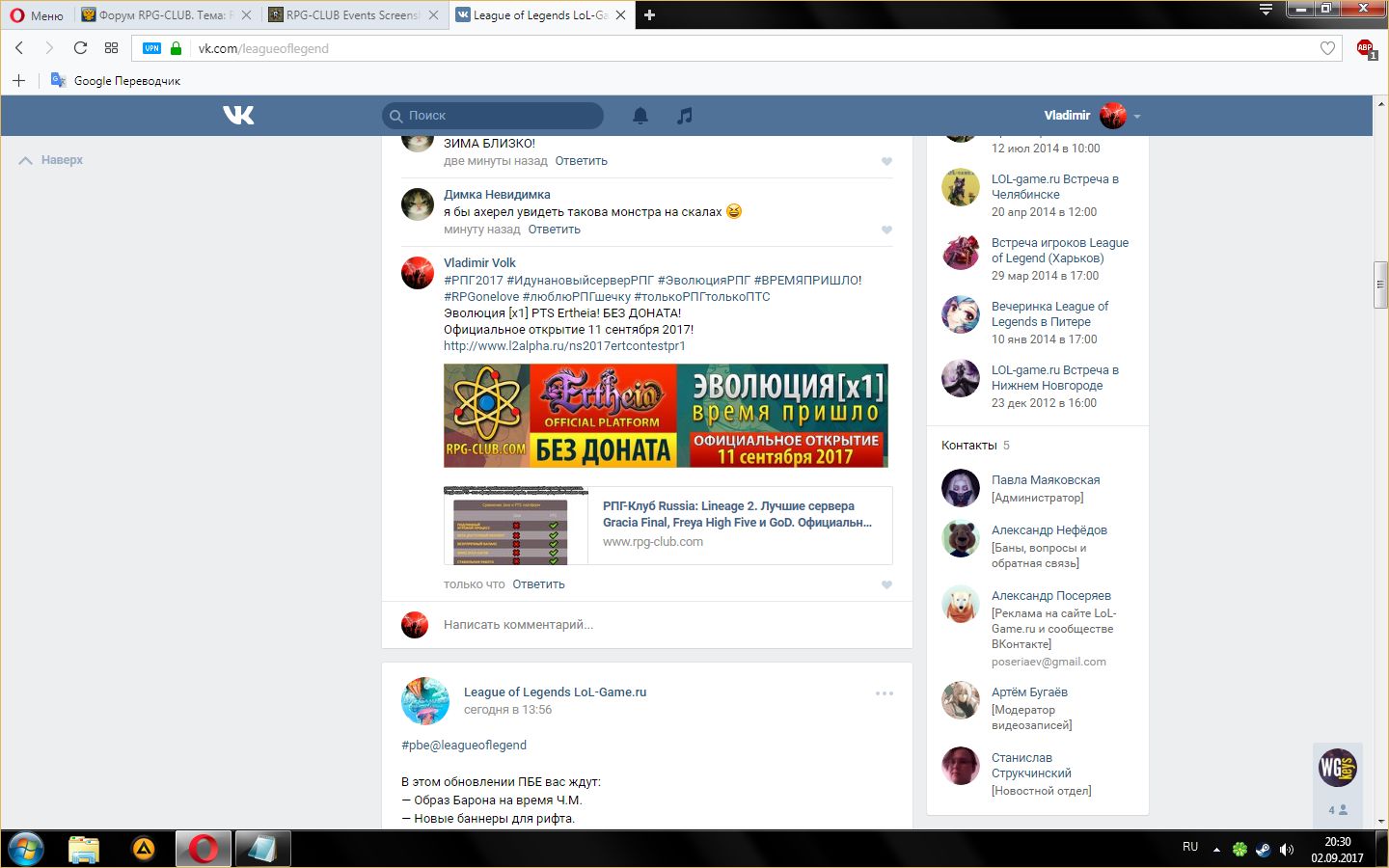Go forward in browser history
The width and height of the screenshot is (1389, 868).
tap(49, 48)
